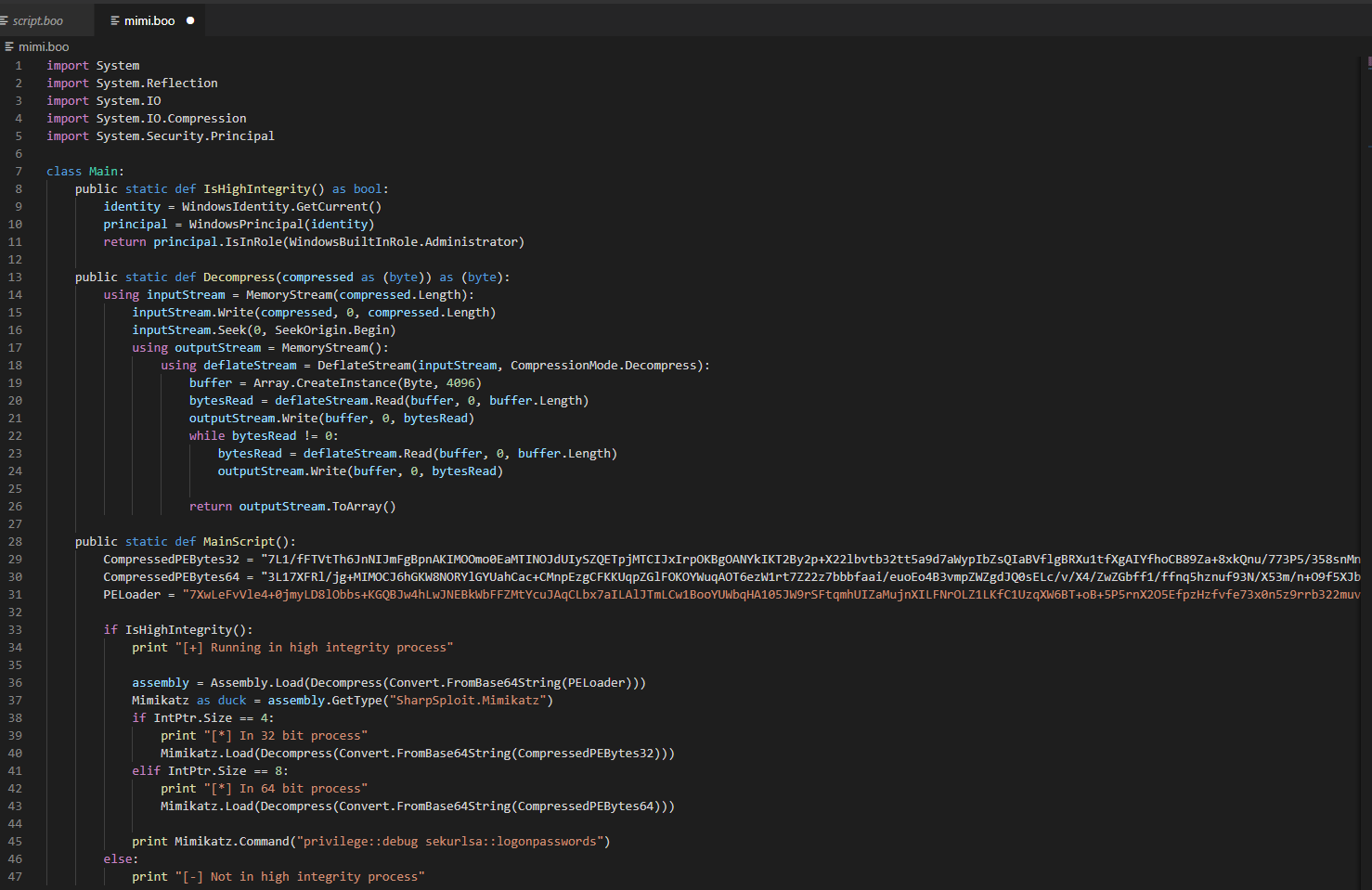Click line number 47 in the gutter

click(15, 877)
